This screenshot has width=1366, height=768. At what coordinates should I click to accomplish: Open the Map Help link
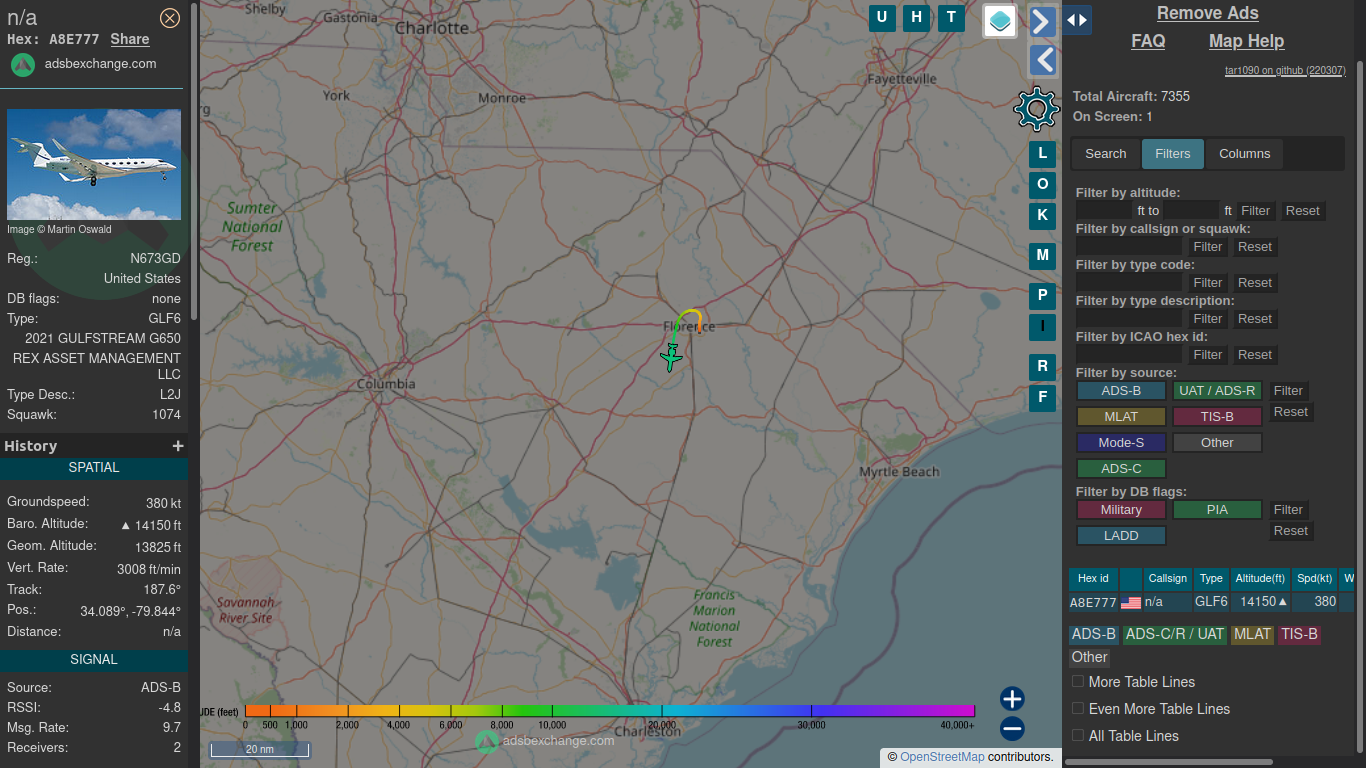[x=1246, y=41]
